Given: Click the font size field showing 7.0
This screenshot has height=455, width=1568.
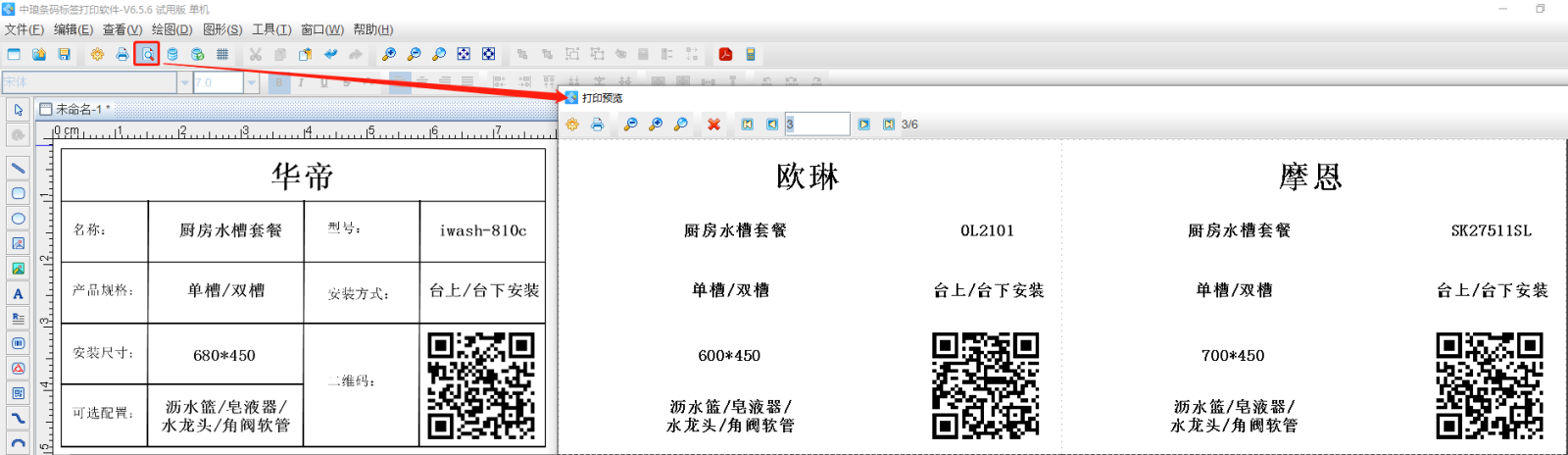Looking at the screenshot, I should pos(218,83).
